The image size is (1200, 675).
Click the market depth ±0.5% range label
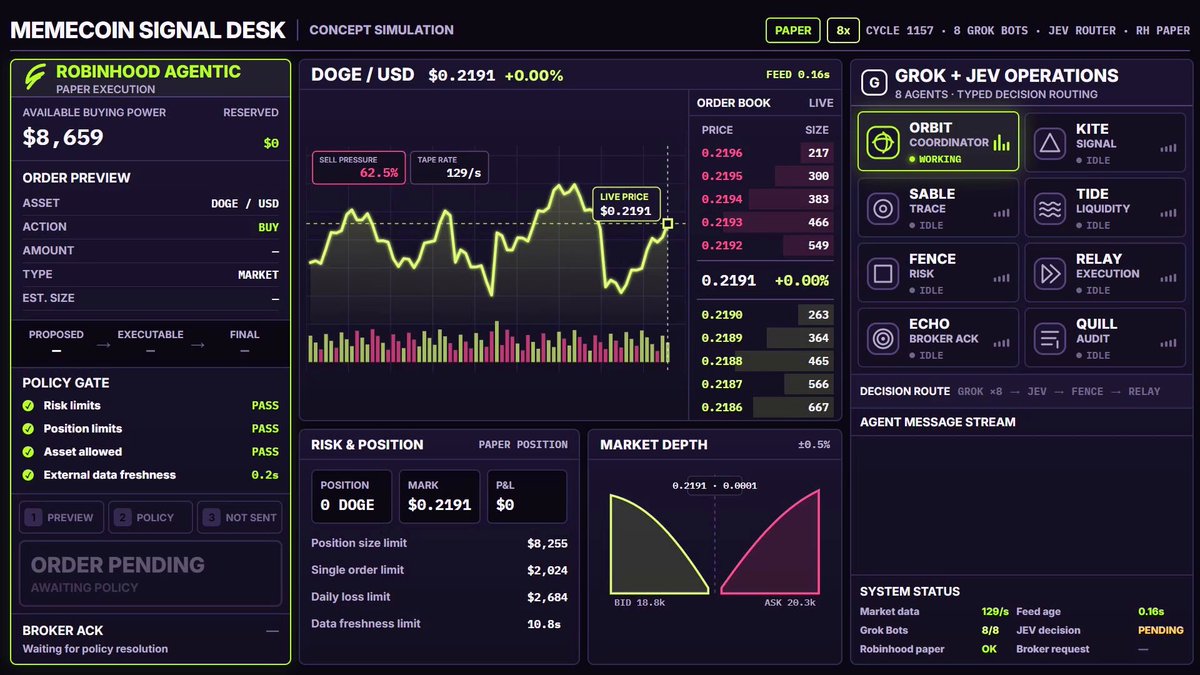[x=814, y=445]
